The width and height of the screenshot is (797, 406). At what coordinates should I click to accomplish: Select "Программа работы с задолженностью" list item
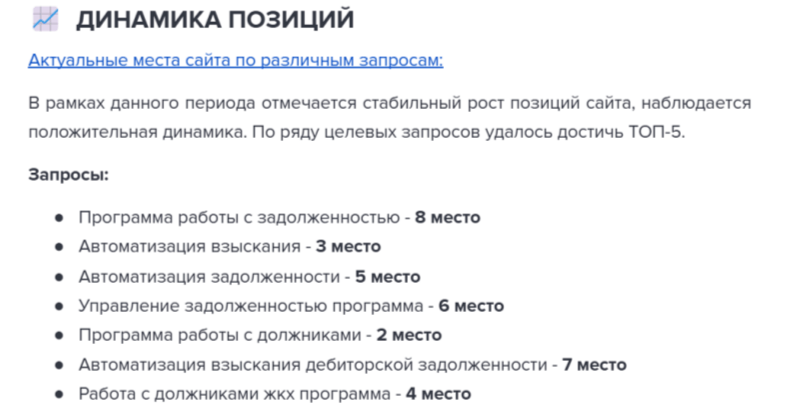240,216
